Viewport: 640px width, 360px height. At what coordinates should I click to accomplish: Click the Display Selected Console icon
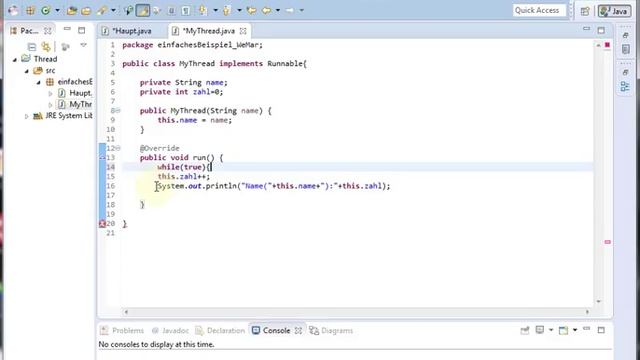tap(540, 330)
